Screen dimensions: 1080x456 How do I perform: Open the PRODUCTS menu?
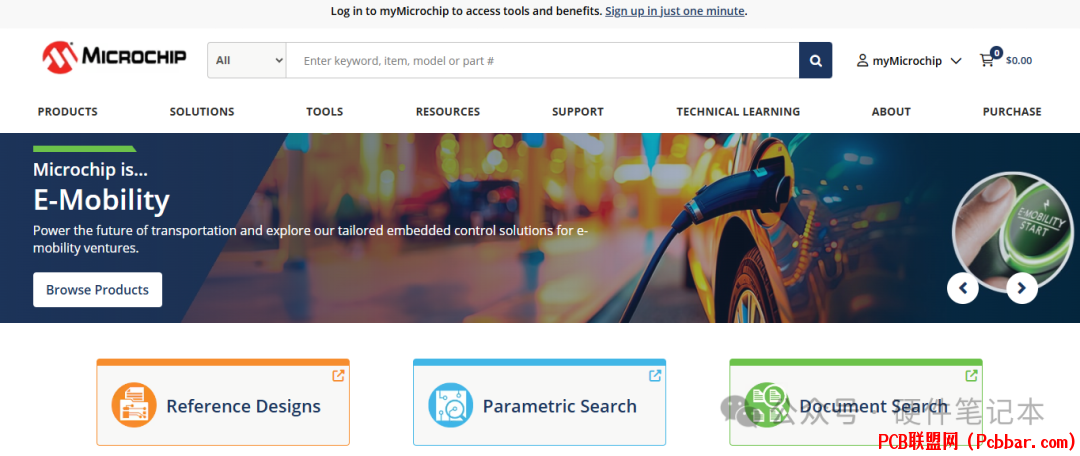(x=68, y=112)
